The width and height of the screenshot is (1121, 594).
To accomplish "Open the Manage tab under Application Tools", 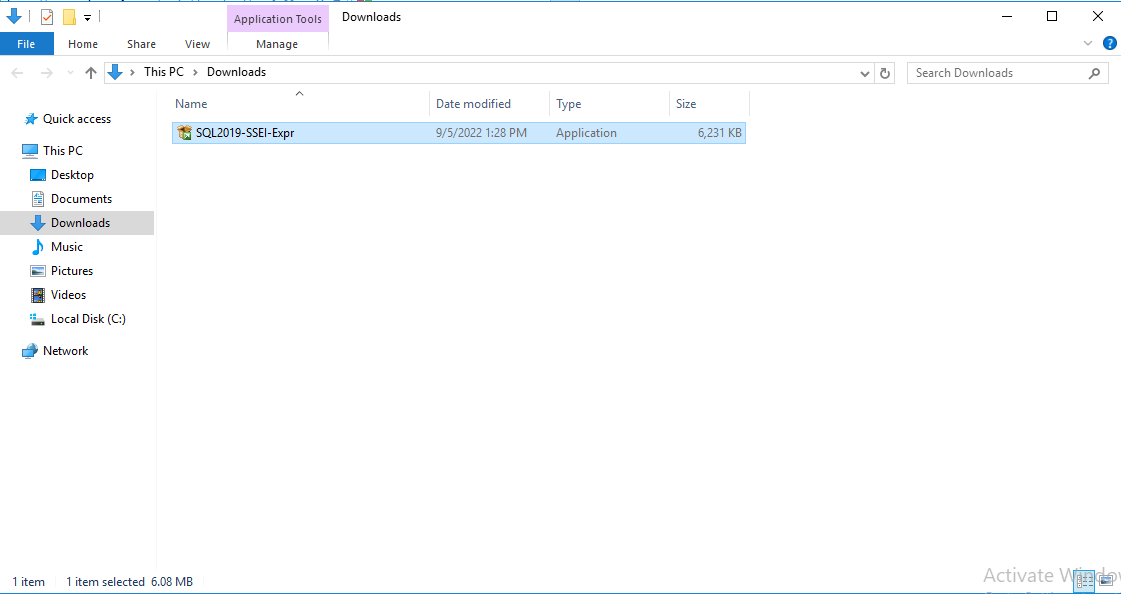I will tap(277, 44).
